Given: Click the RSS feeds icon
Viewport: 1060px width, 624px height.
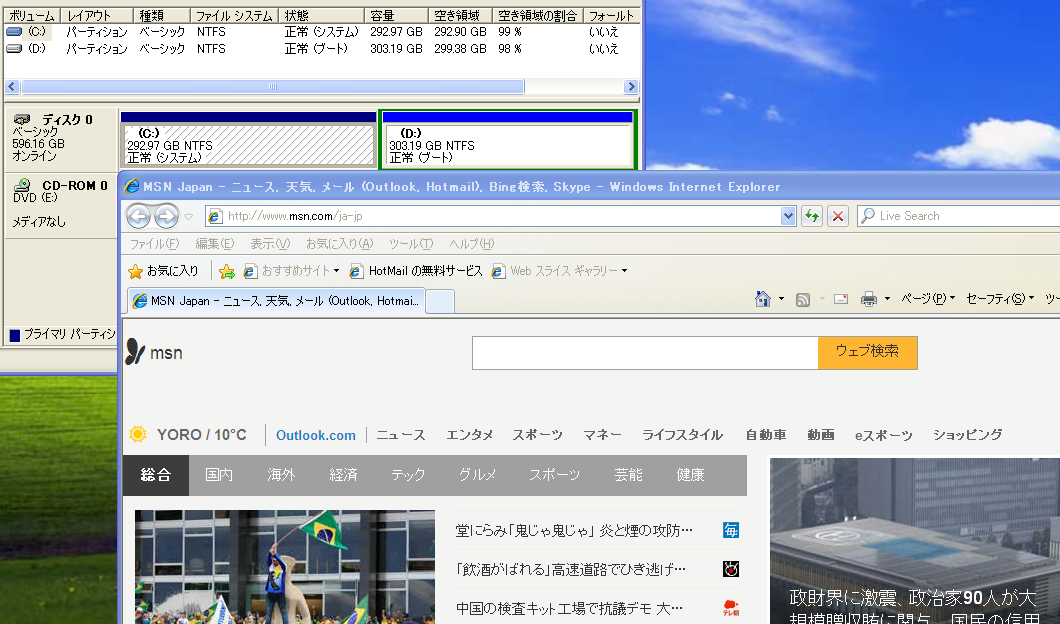Looking at the screenshot, I should (803, 299).
